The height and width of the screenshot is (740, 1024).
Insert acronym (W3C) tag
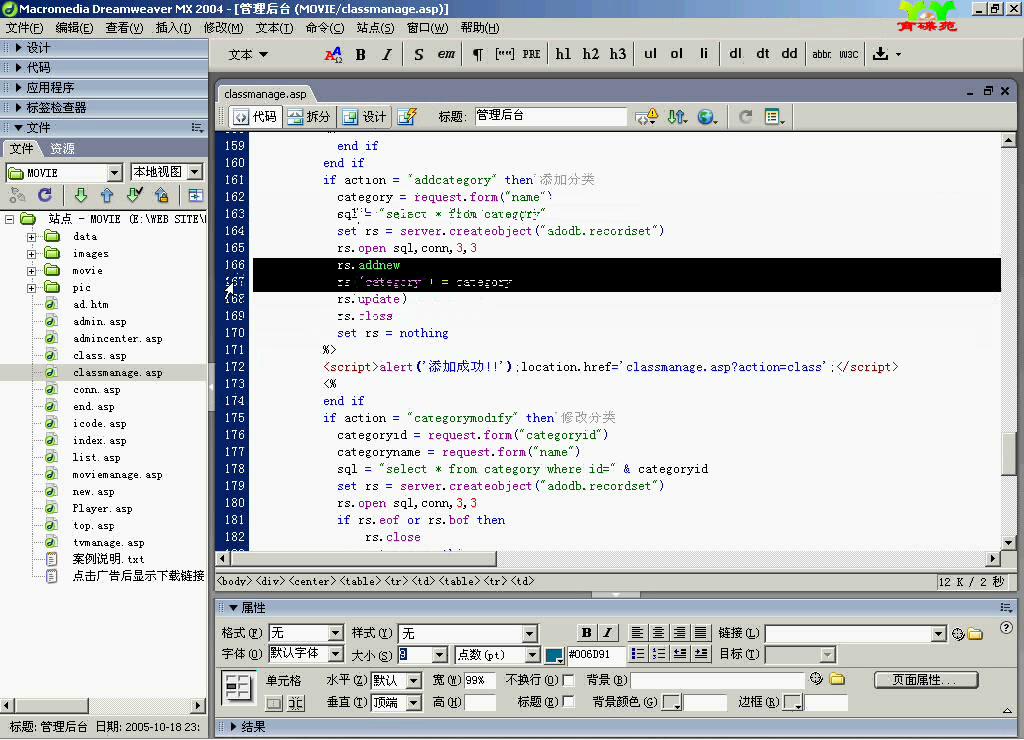(x=848, y=55)
